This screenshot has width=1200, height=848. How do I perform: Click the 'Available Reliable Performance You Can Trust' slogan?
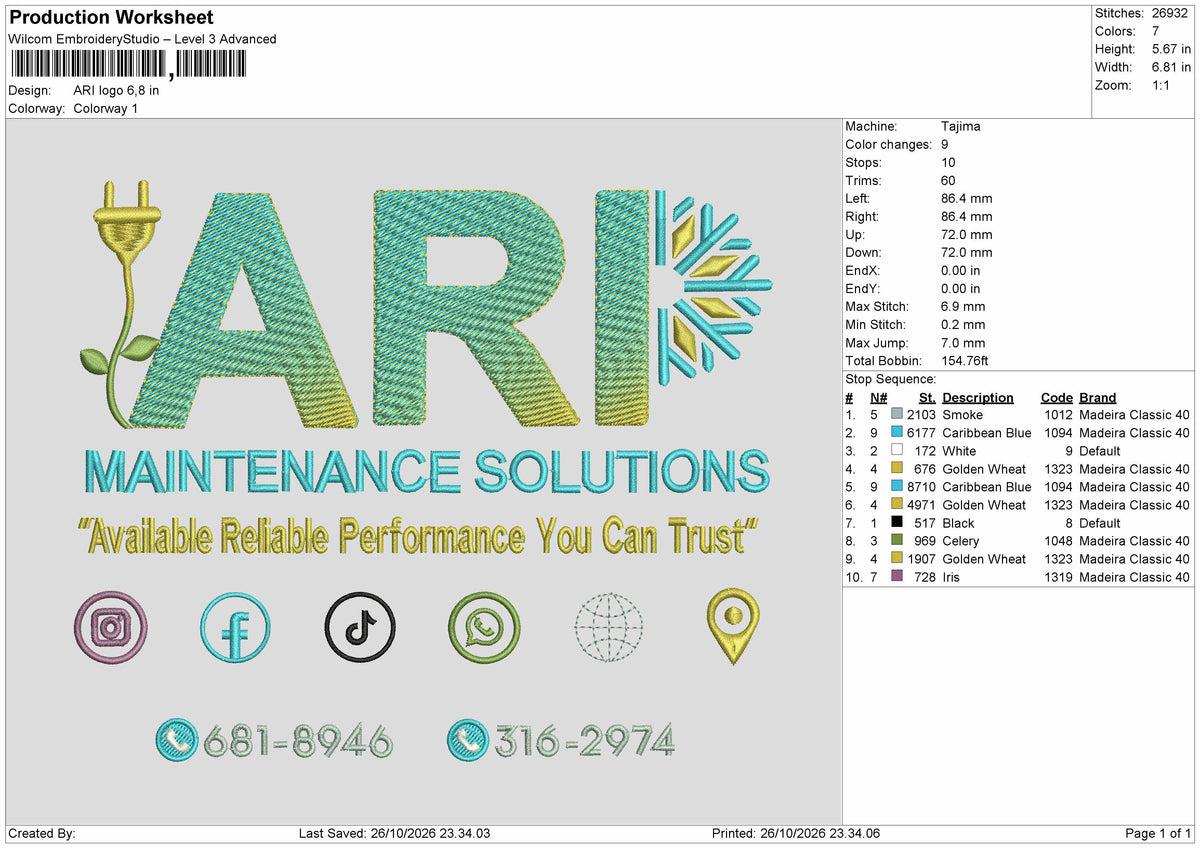[418, 536]
